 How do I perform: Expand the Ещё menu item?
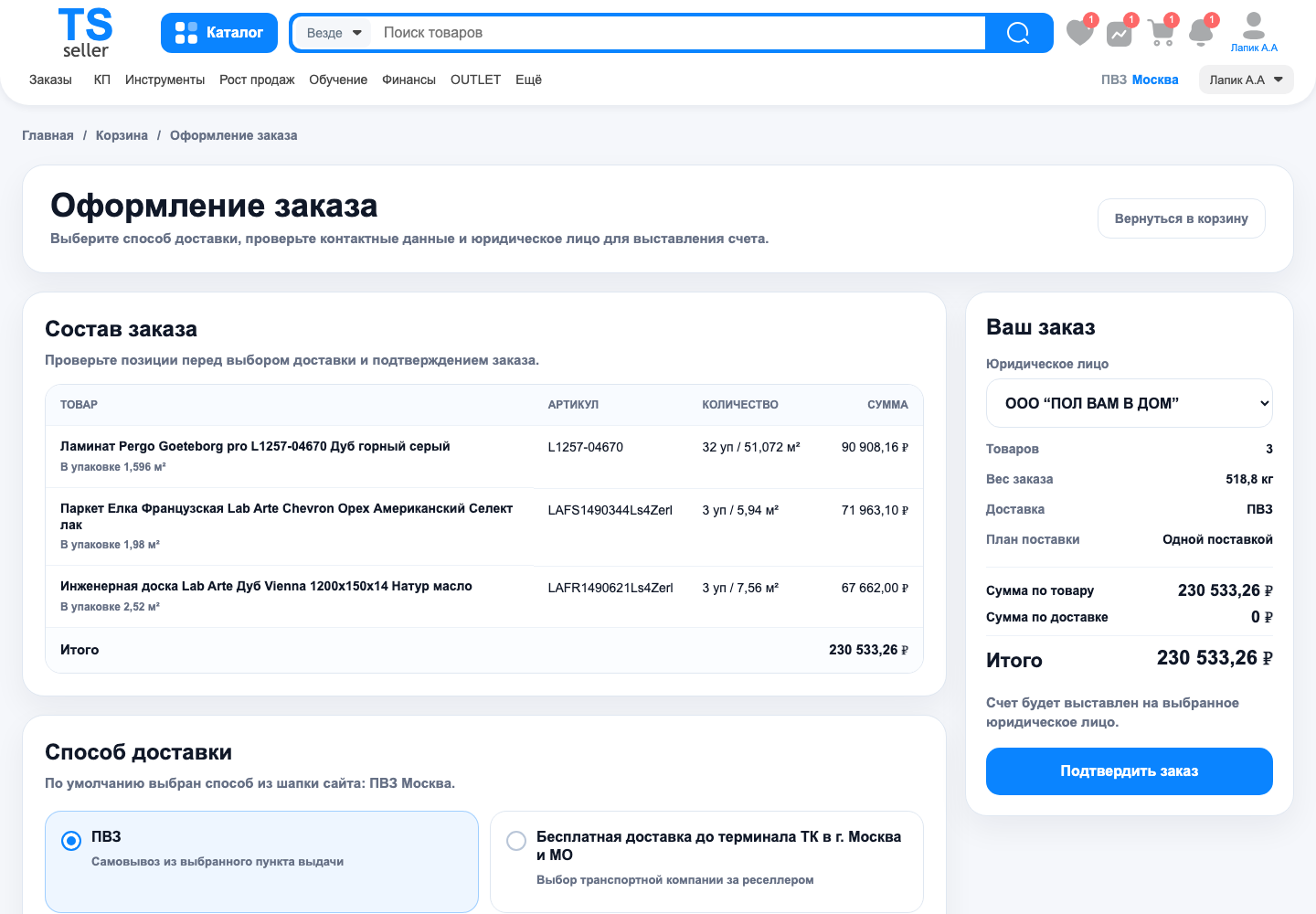(528, 80)
